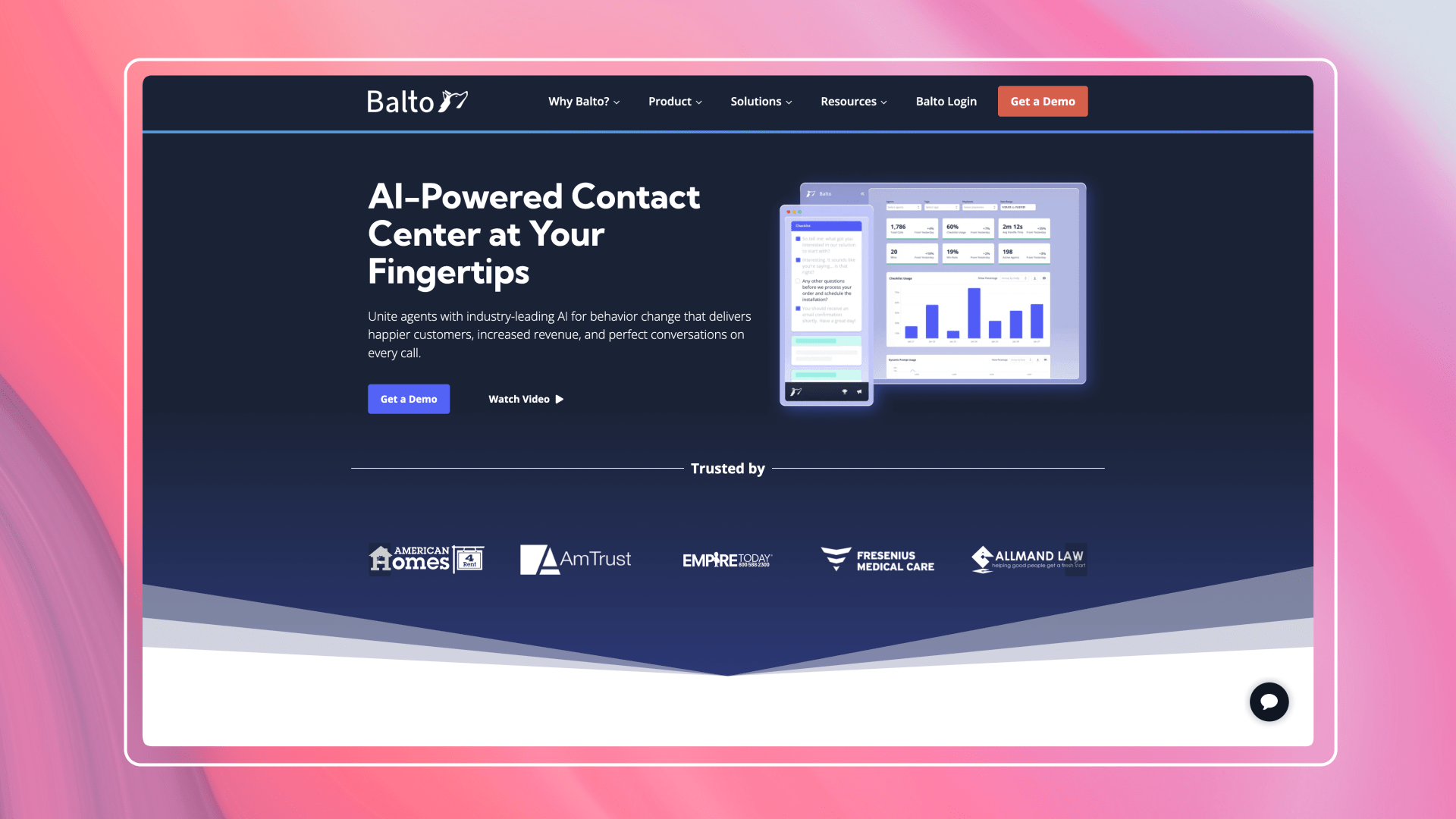The image size is (1456, 819).
Task: Open the Resources dropdown menu
Action: click(x=853, y=101)
